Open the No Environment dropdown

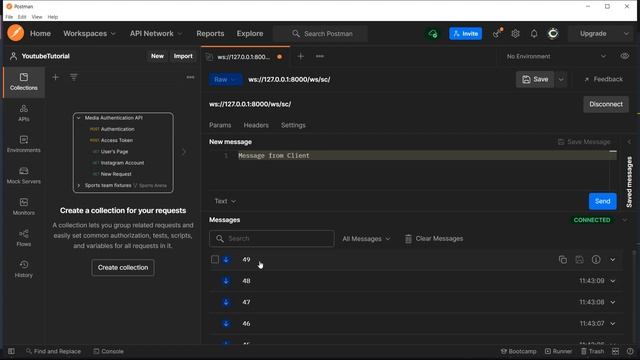pyautogui.click(x=556, y=56)
